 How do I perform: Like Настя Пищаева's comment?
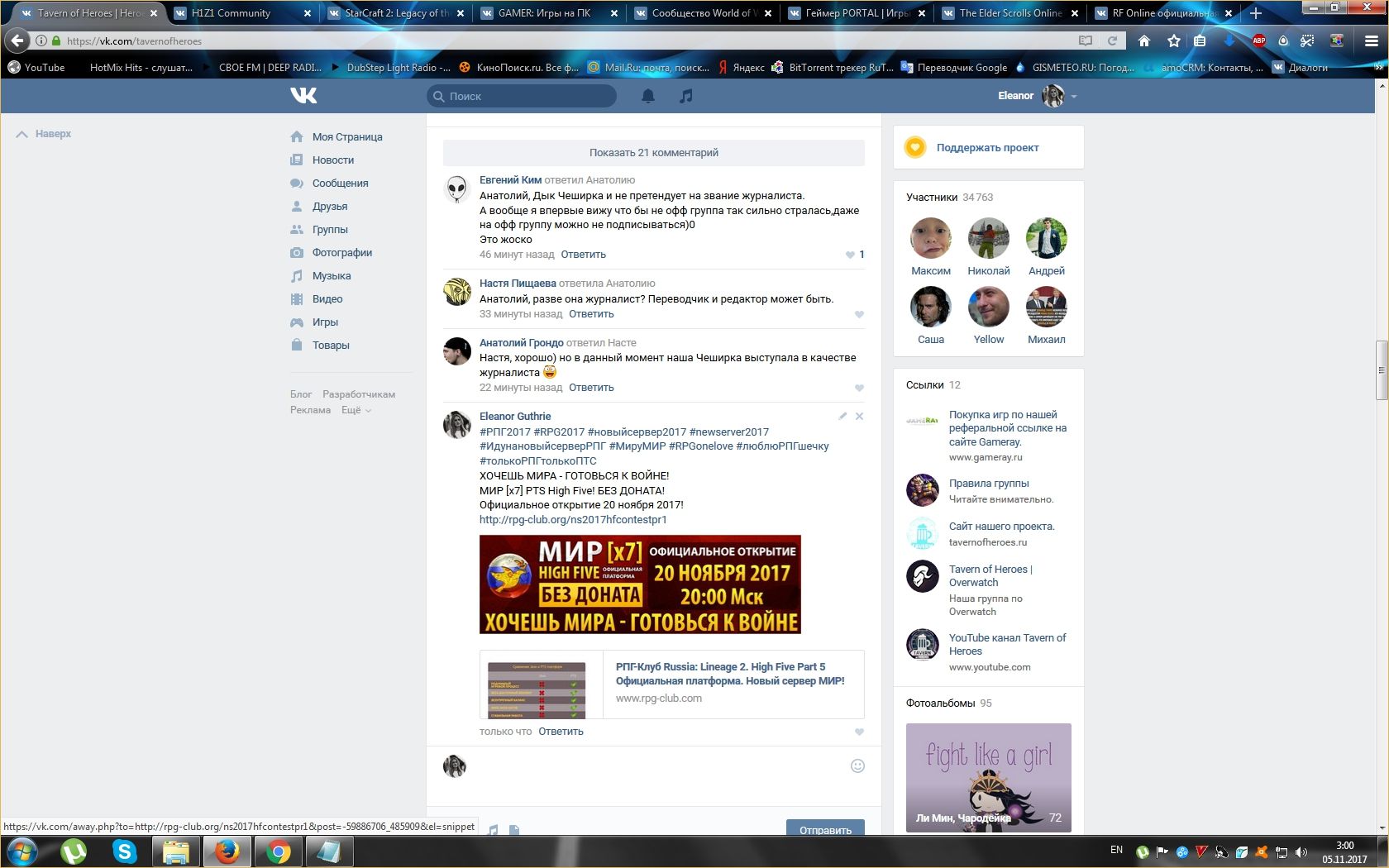(859, 314)
